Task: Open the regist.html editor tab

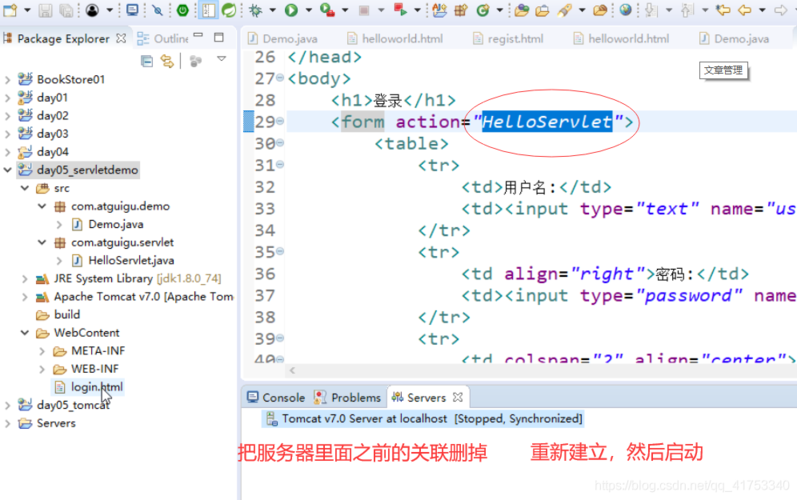Action: [x=508, y=39]
